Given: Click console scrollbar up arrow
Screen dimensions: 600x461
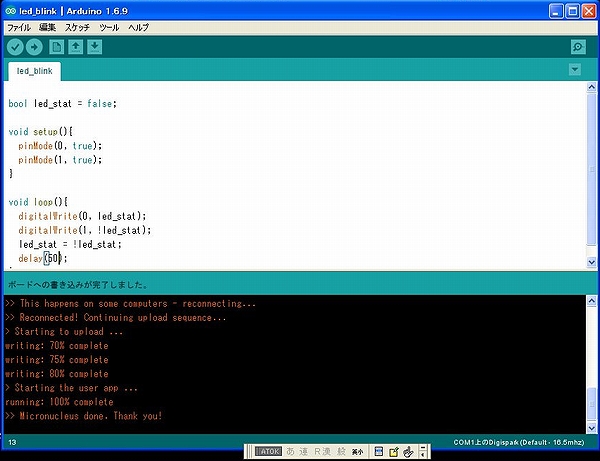Looking at the screenshot, I should coord(592,301).
